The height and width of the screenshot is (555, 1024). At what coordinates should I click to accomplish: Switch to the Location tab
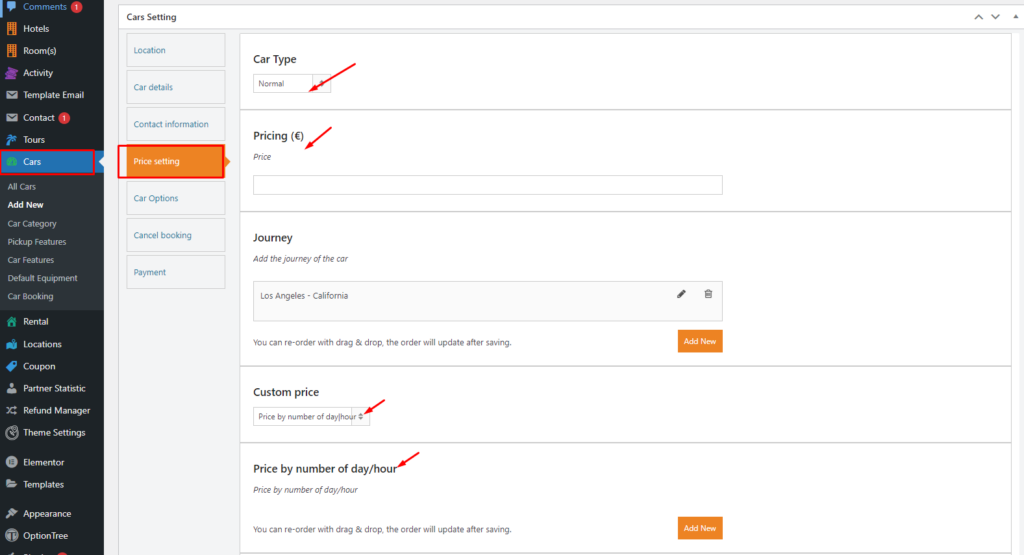[x=176, y=50]
